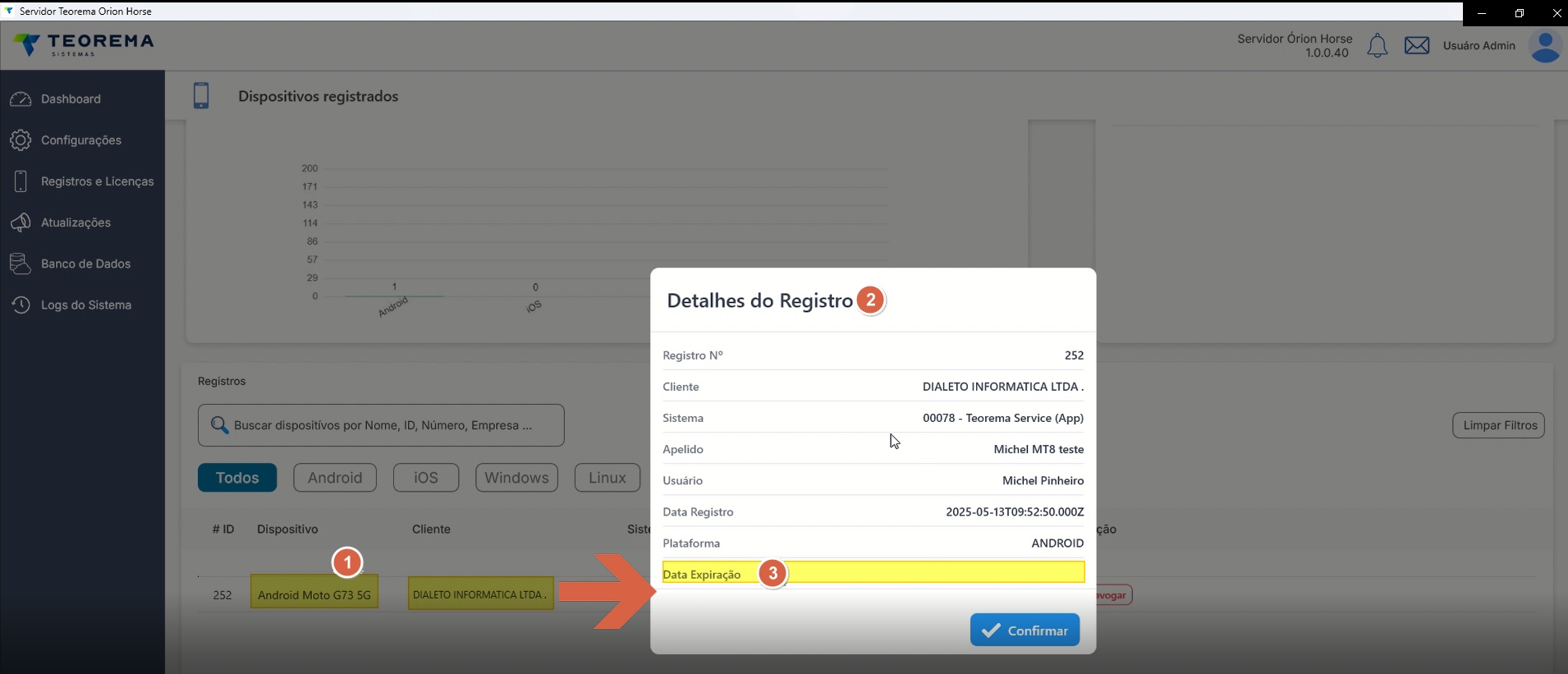1568x674 pixels.
Task: Click the registered devices phone icon
Action: point(201,96)
